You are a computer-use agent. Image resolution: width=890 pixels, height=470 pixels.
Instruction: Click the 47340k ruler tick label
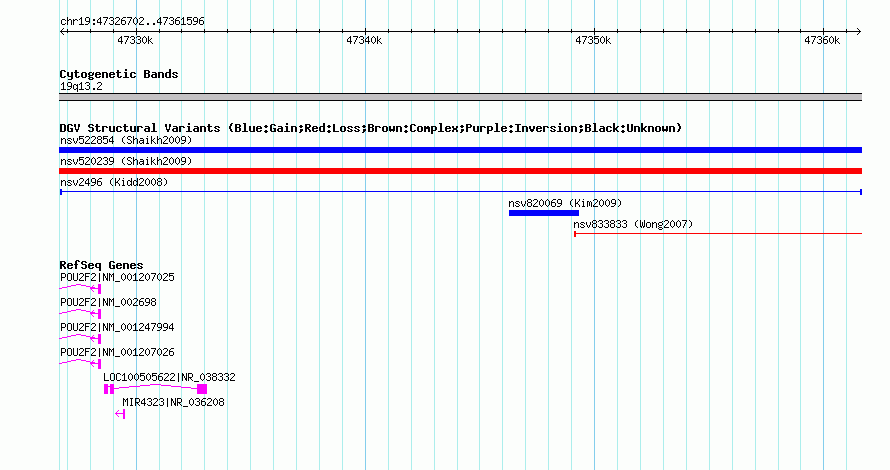364,40
